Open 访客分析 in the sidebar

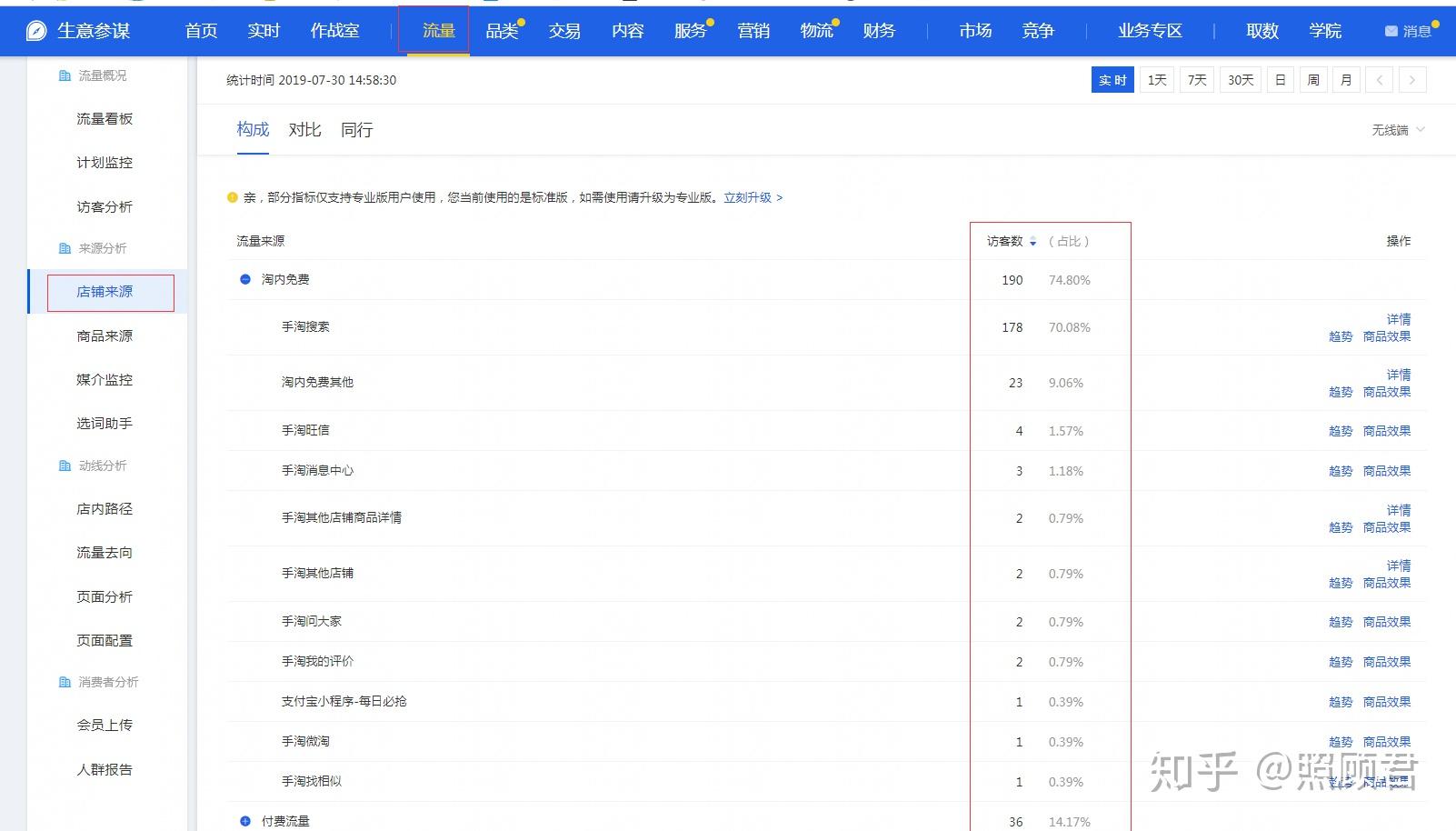click(105, 207)
